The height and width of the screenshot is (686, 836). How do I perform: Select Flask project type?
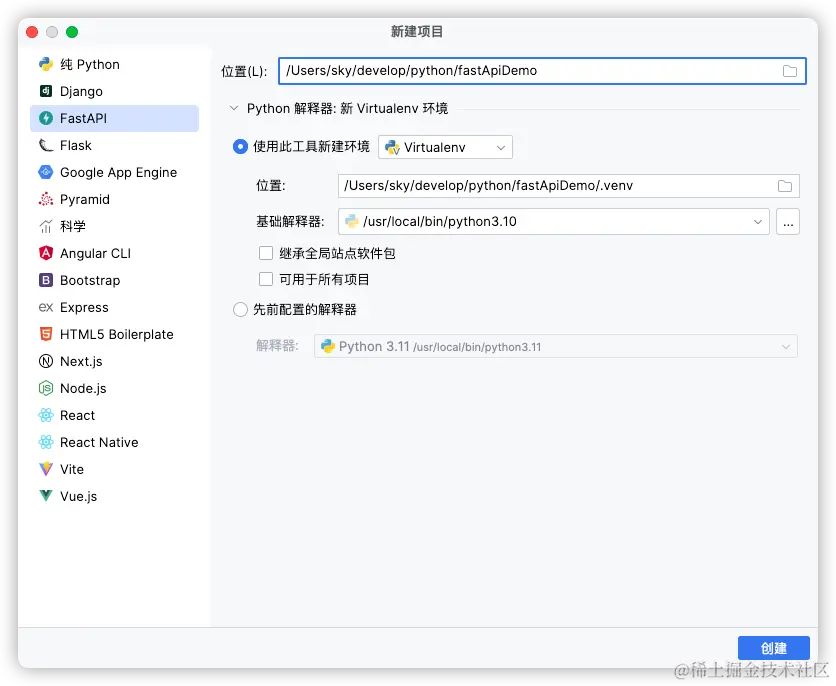point(115,146)
